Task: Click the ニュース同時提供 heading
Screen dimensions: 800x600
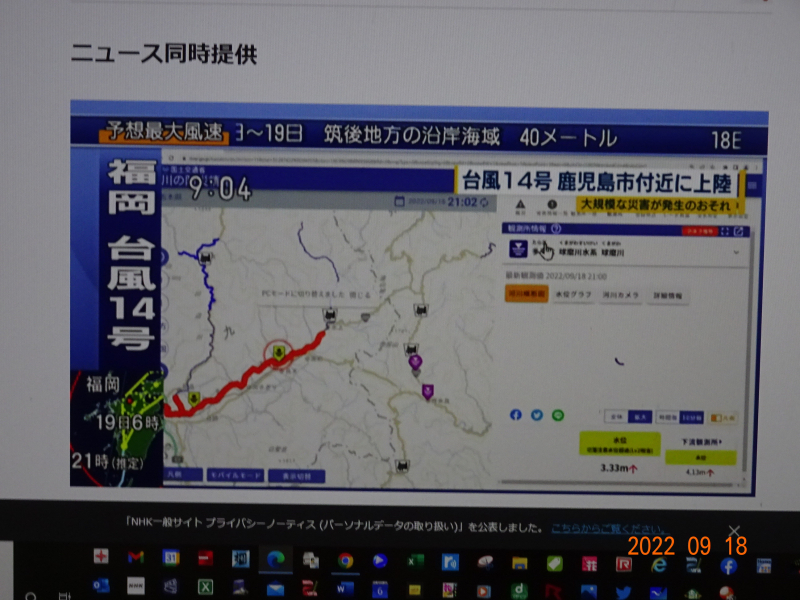Action: 164,54
